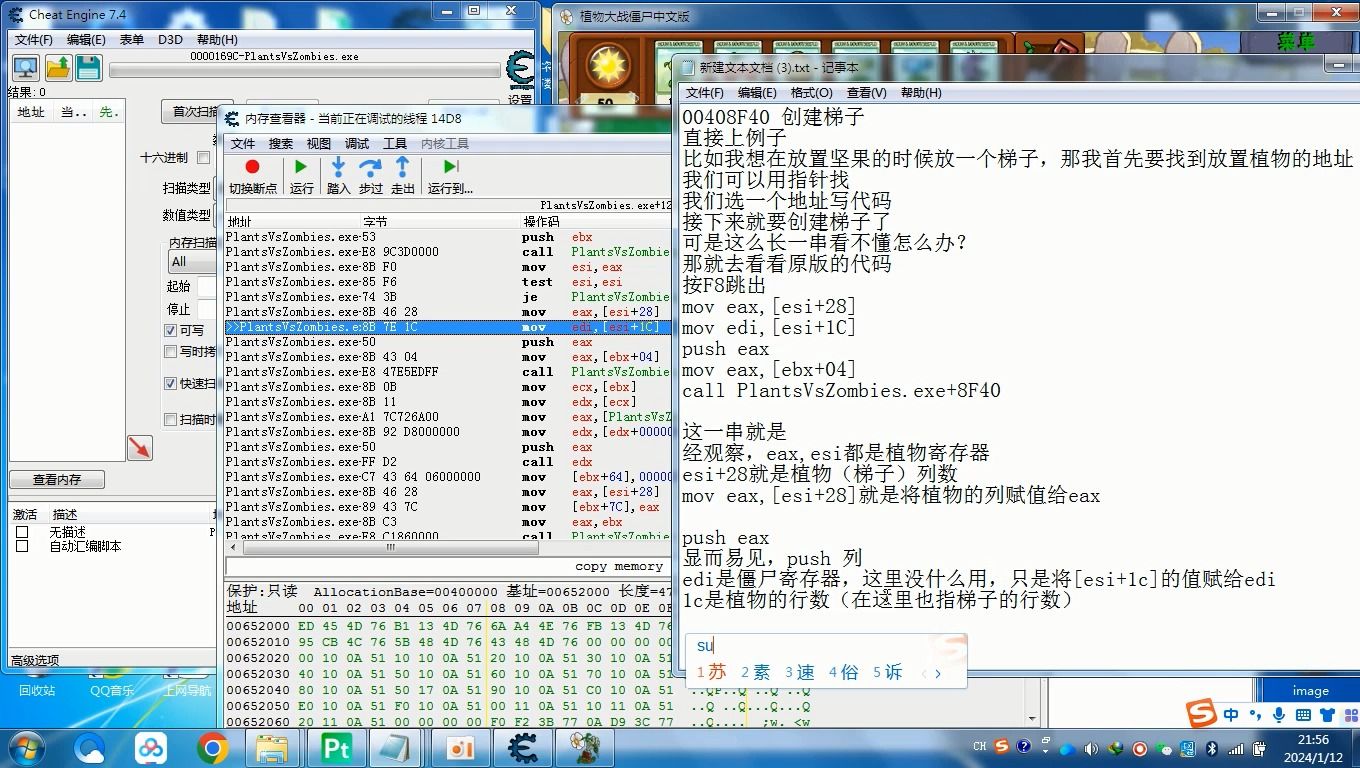The height and width of the screenshot is (768, 1360).
Task: Select highlighted mov edi,[esi+1C] instruction row
Action: 447,327
